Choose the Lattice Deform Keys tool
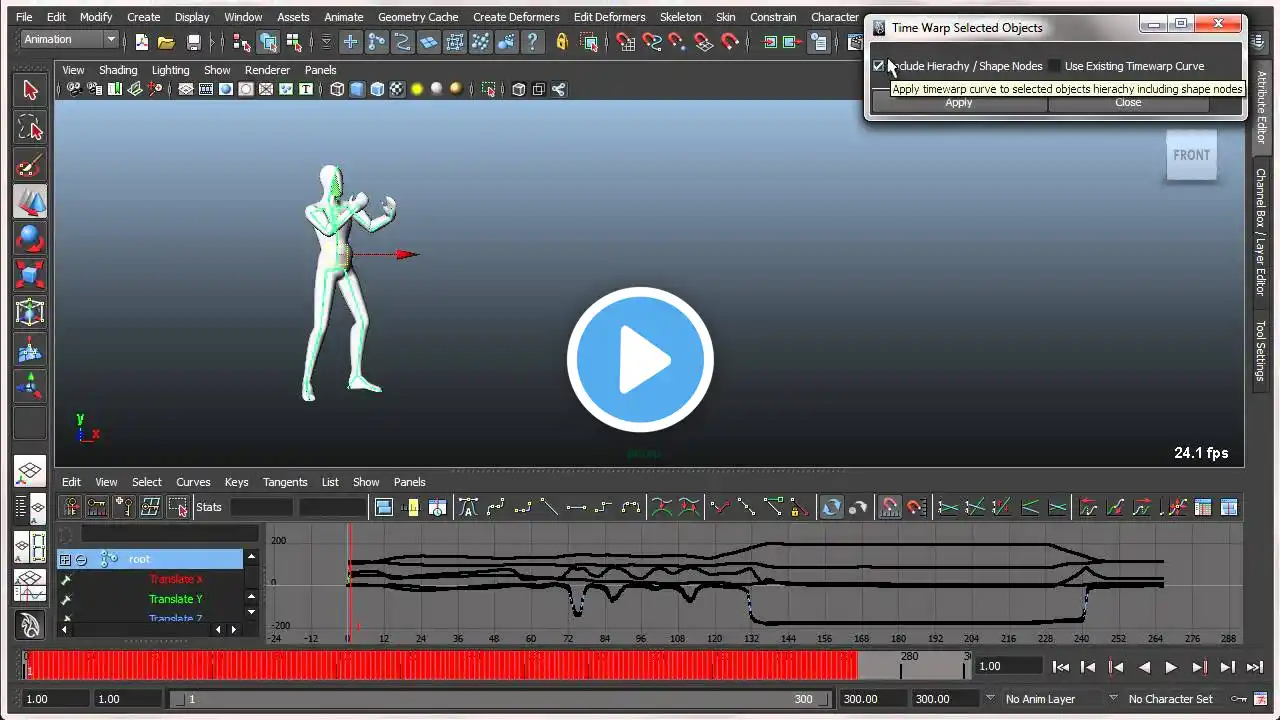Screen dimensions: 1280x720 pos(149,507)
